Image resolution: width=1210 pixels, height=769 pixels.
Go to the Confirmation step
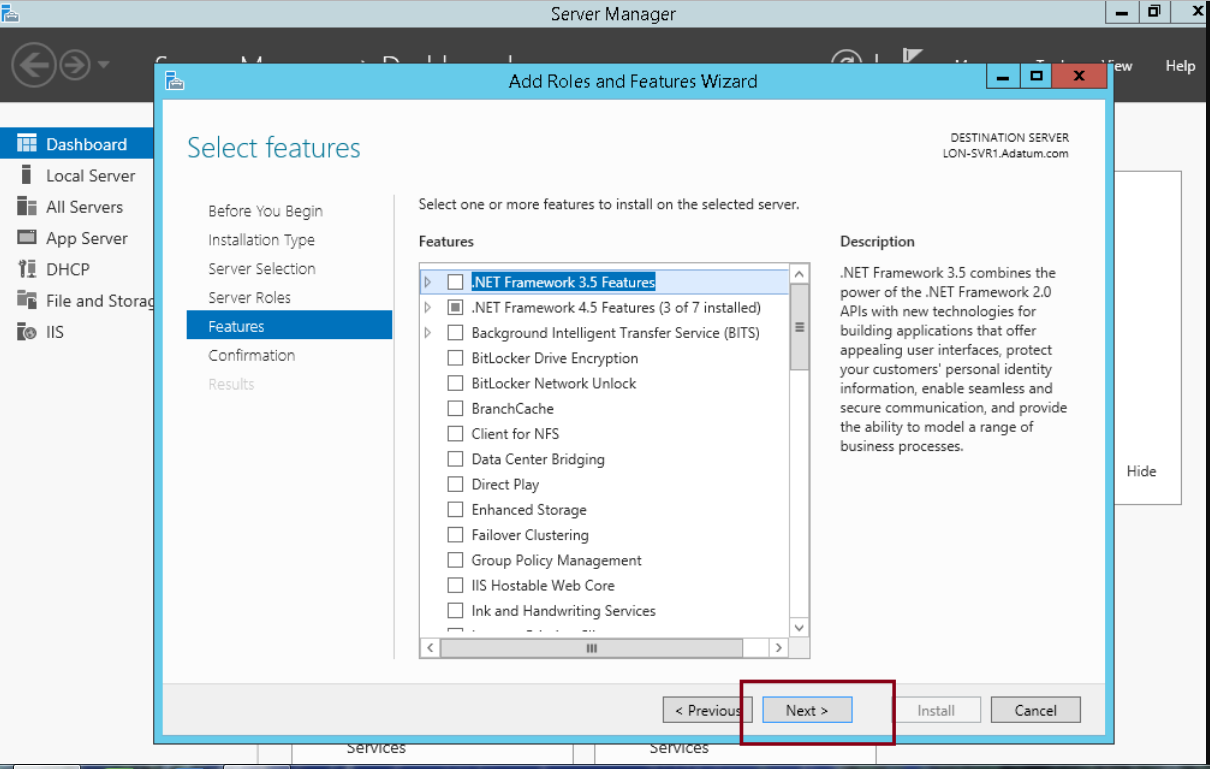pyautogui.click(x=251, y=356)
